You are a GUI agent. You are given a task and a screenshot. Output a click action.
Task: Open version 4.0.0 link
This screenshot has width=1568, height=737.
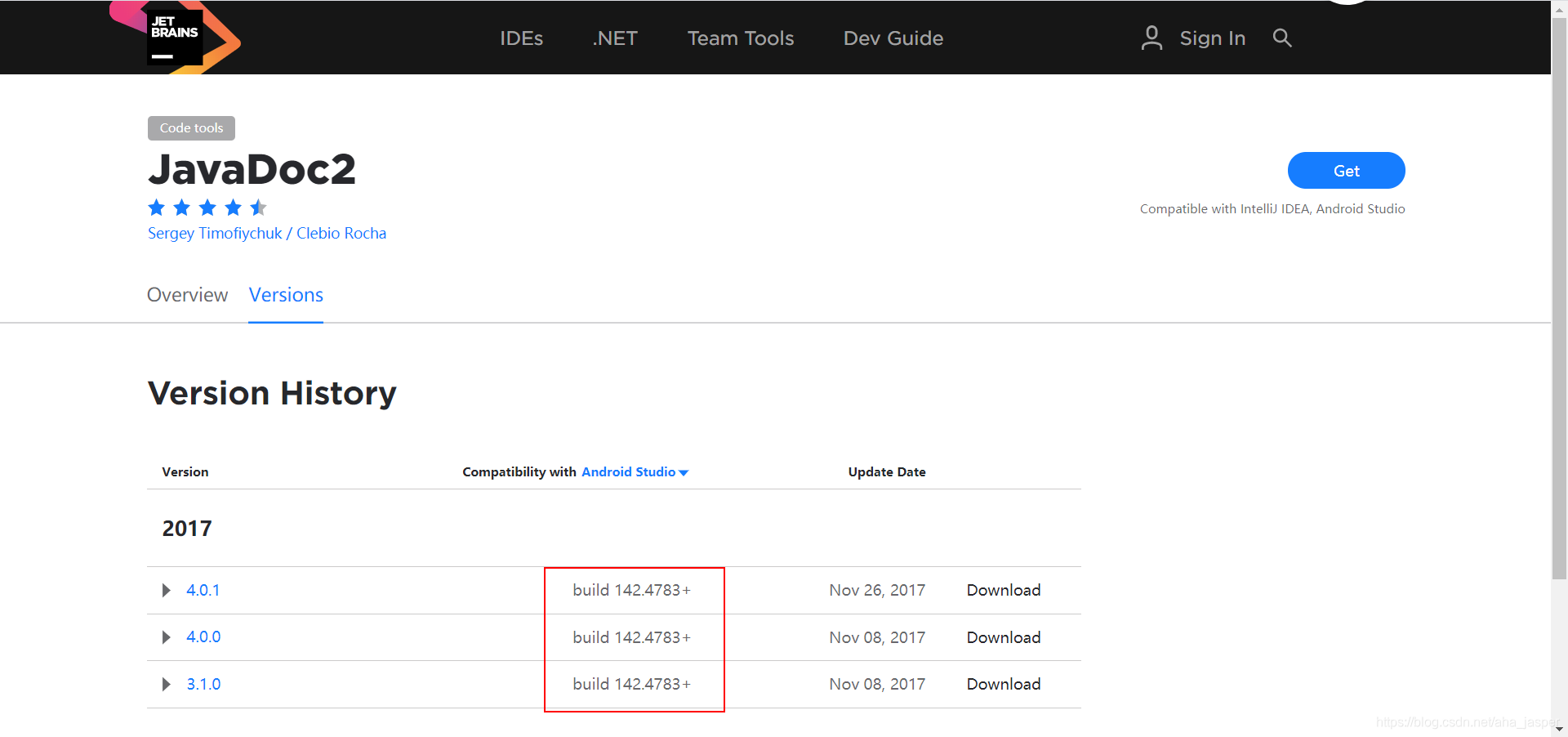203,637
